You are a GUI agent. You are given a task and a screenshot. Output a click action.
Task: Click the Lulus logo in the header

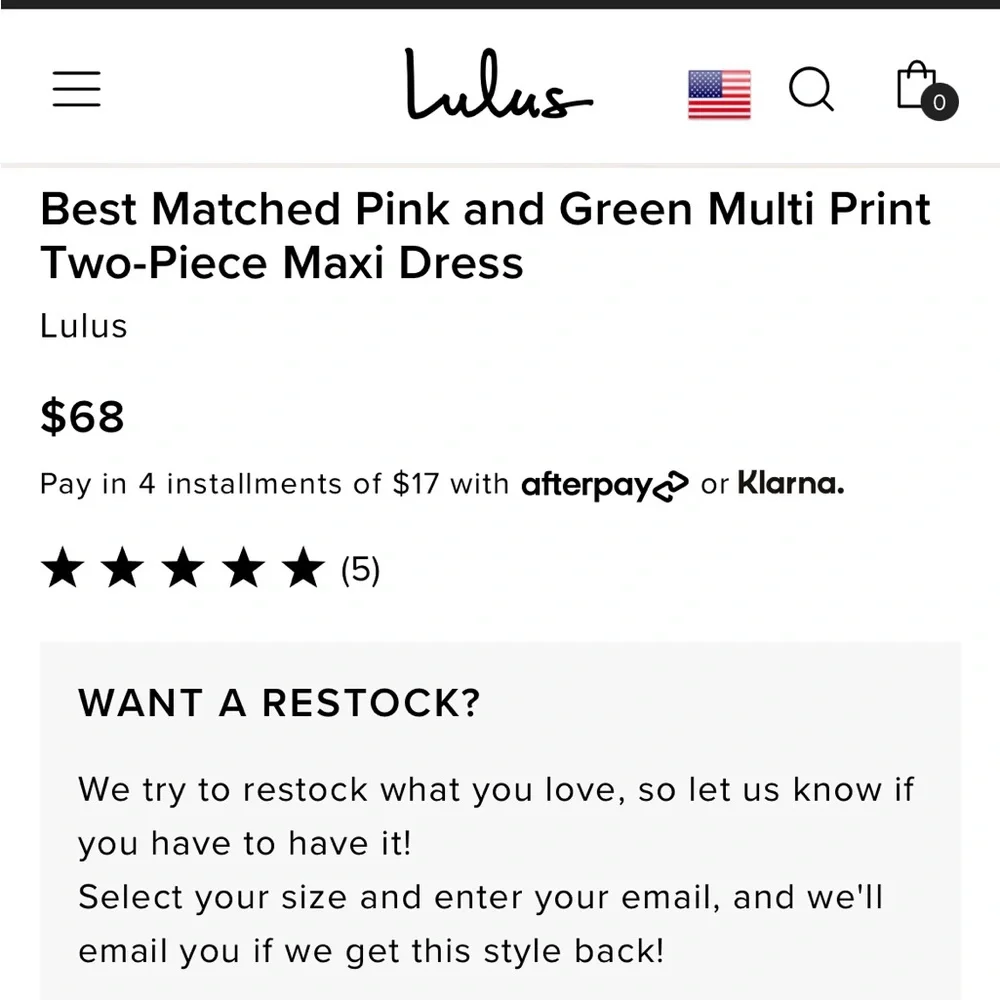click(x=497, y=88)
